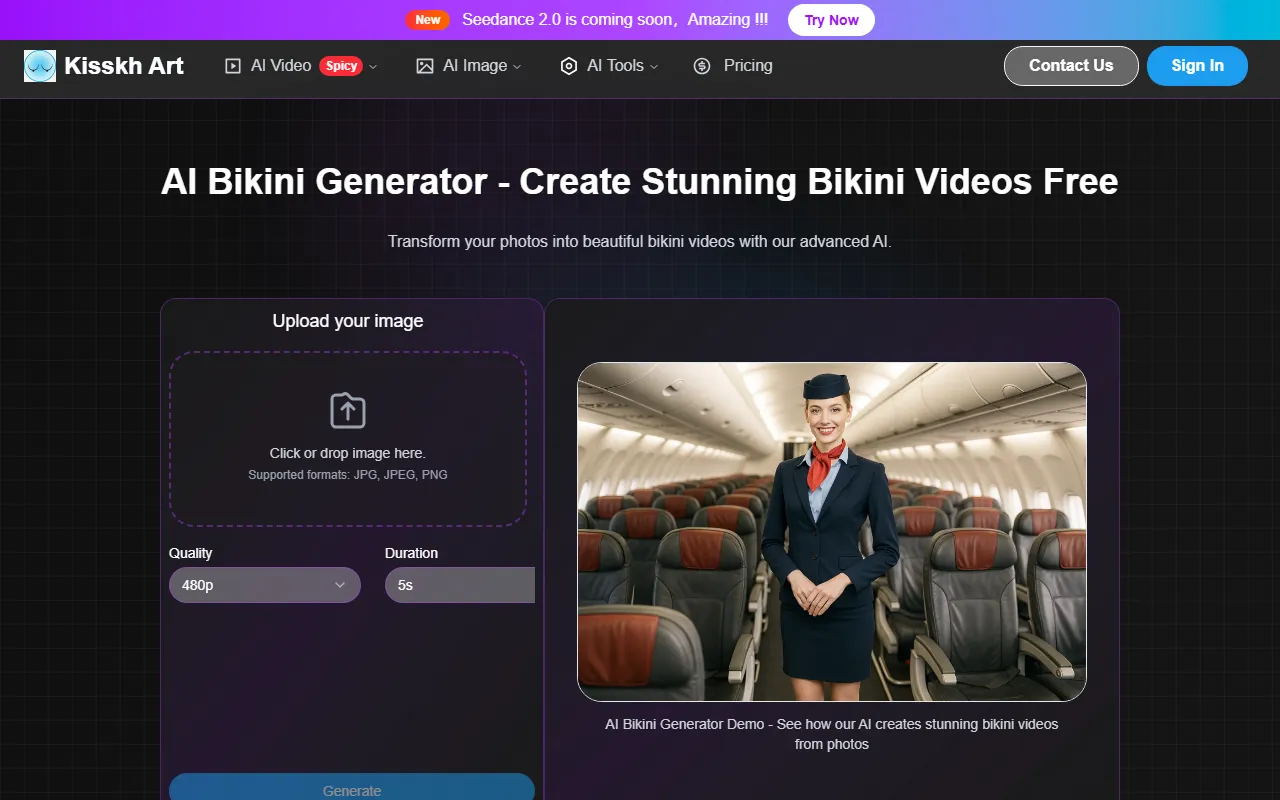The image size is (1280, 800).
Task: Open the Pricing menu item
Action: coord(747,66)
